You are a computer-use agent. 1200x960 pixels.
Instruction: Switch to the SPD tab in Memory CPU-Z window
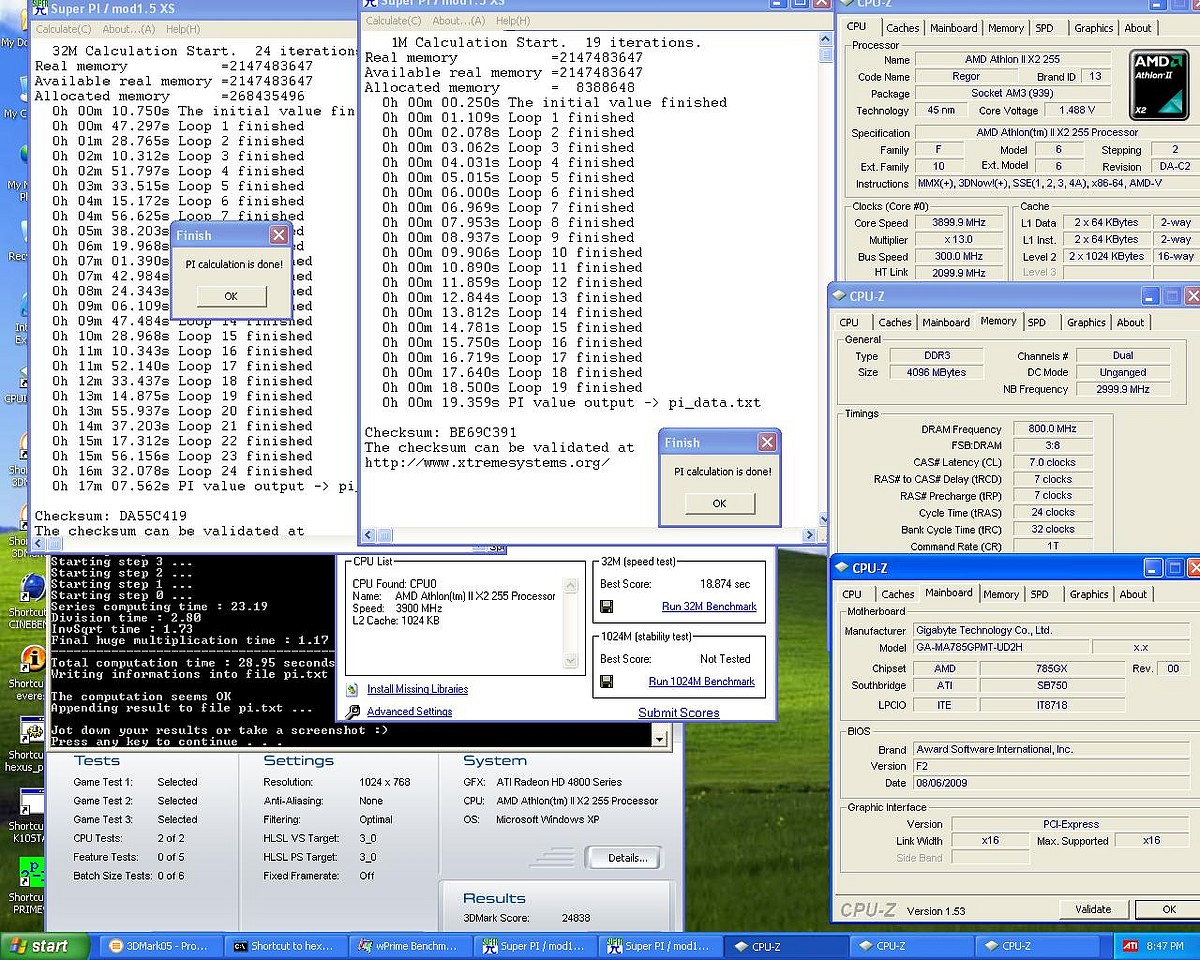(1037, 322)
